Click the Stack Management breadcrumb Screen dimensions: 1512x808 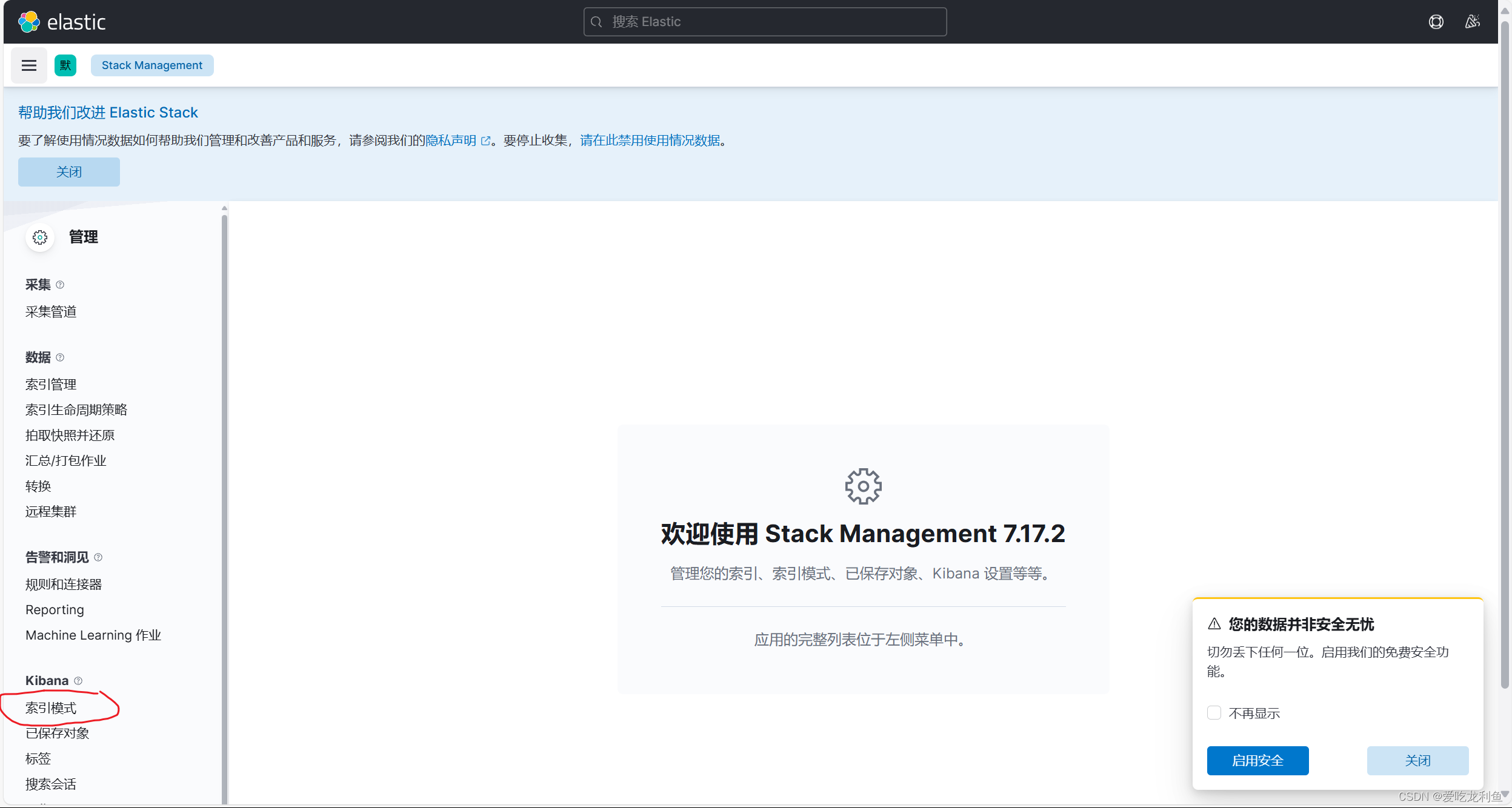(x=152, y=65)
